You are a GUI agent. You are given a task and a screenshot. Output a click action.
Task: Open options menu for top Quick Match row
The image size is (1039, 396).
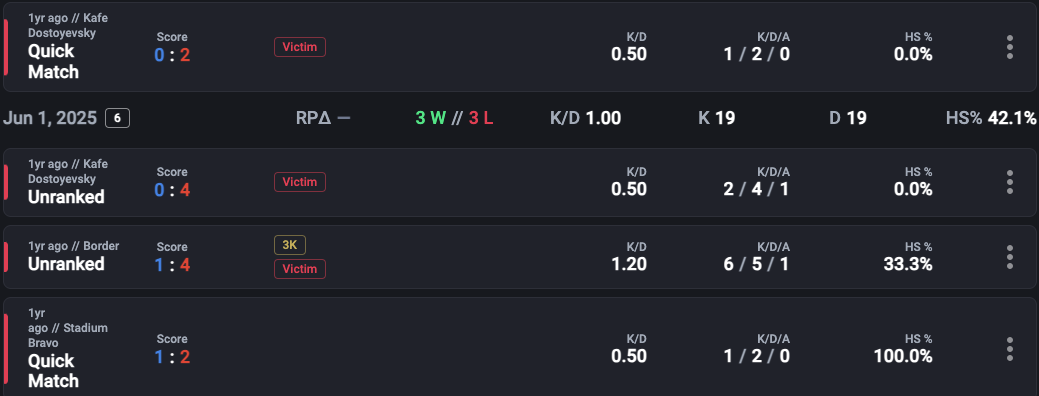(x=1009, y=47)
